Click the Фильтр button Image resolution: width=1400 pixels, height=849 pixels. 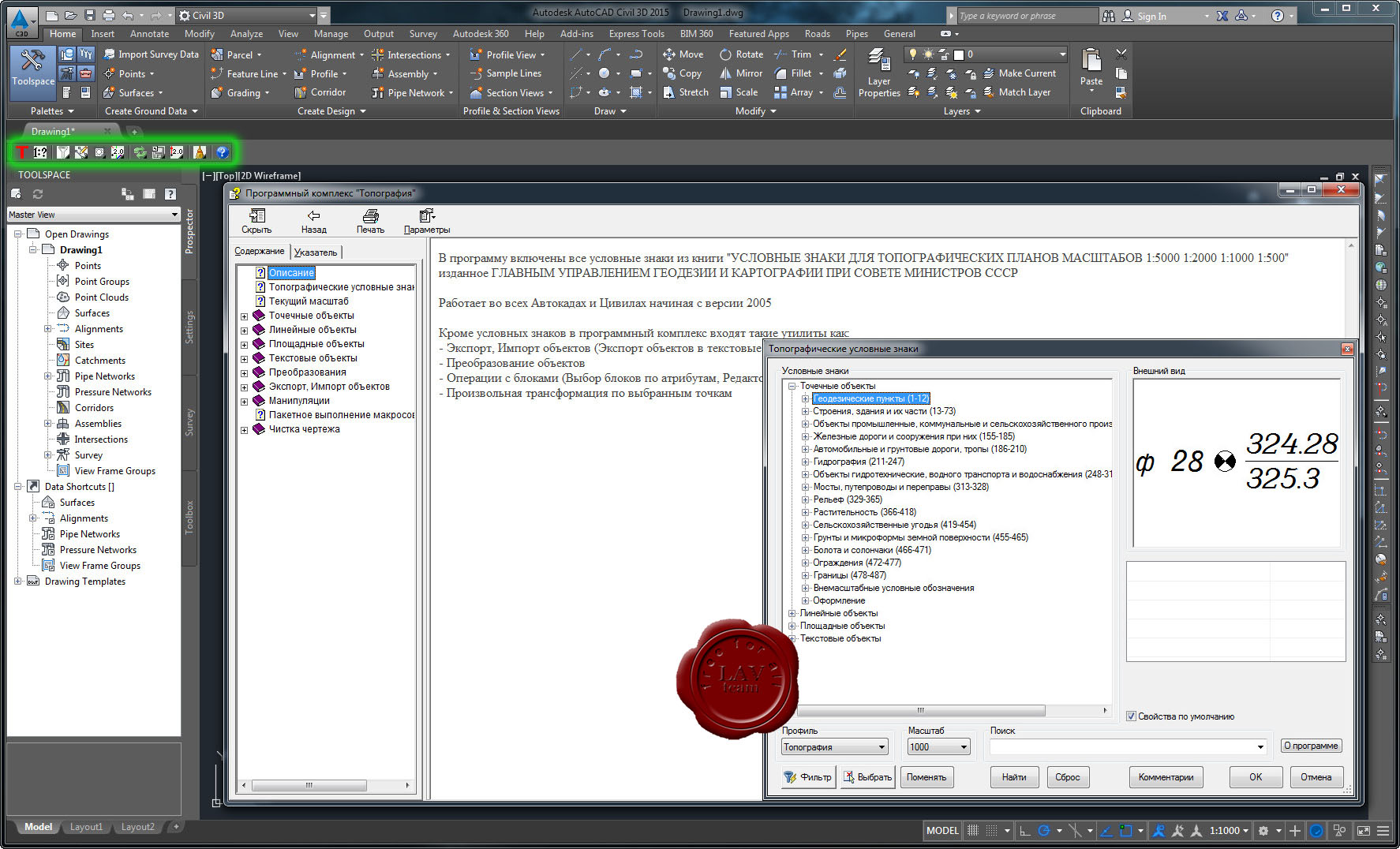[807, 777]
